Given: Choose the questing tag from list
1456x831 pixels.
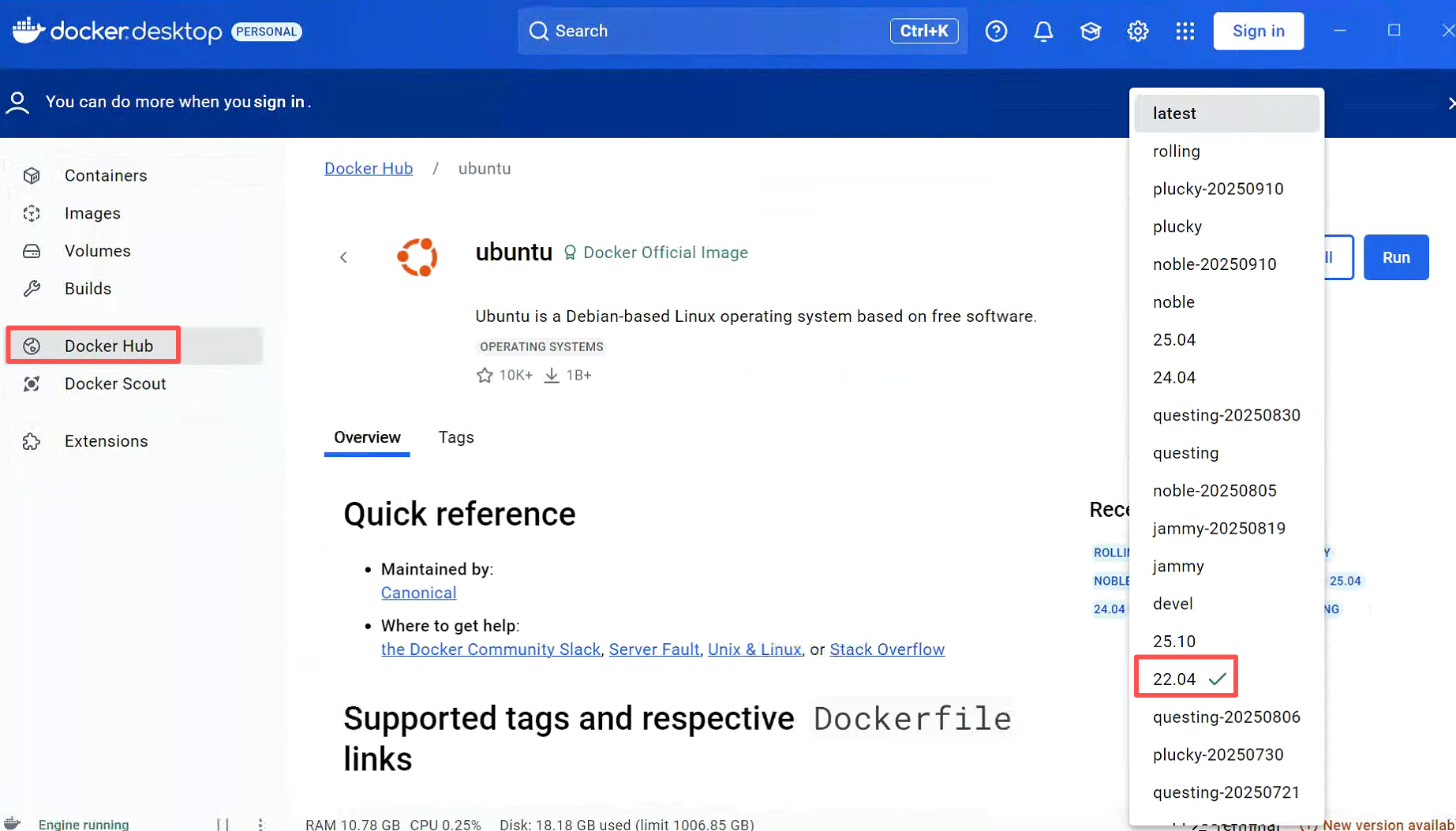Looking at the screenshot, I should (1226, 453).
